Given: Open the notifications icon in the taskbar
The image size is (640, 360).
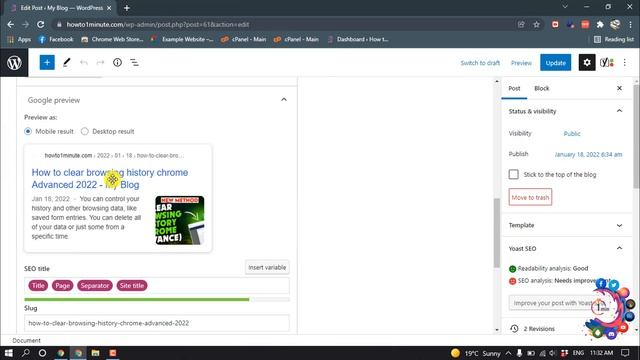Looking at the screenshot, I should point(625,353).
